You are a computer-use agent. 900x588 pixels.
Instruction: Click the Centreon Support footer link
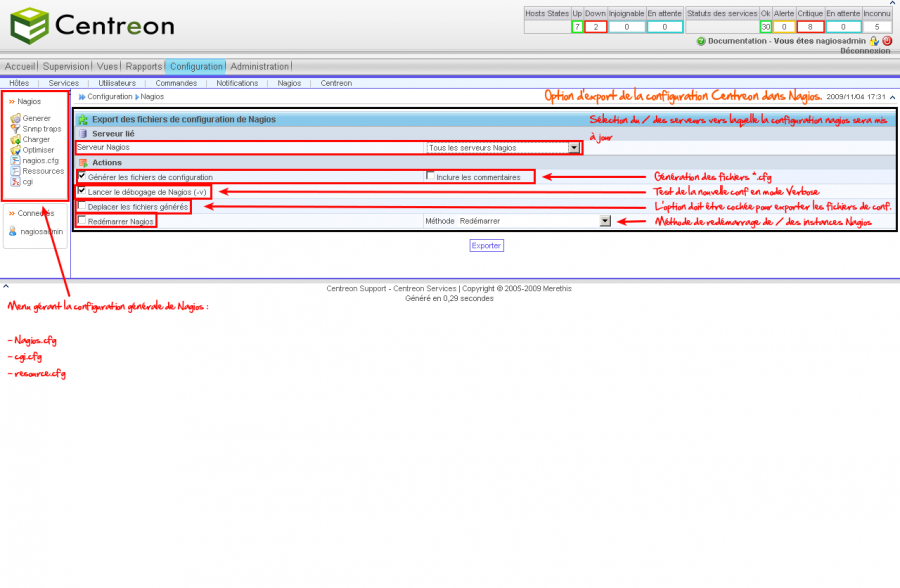pos(356,289)
